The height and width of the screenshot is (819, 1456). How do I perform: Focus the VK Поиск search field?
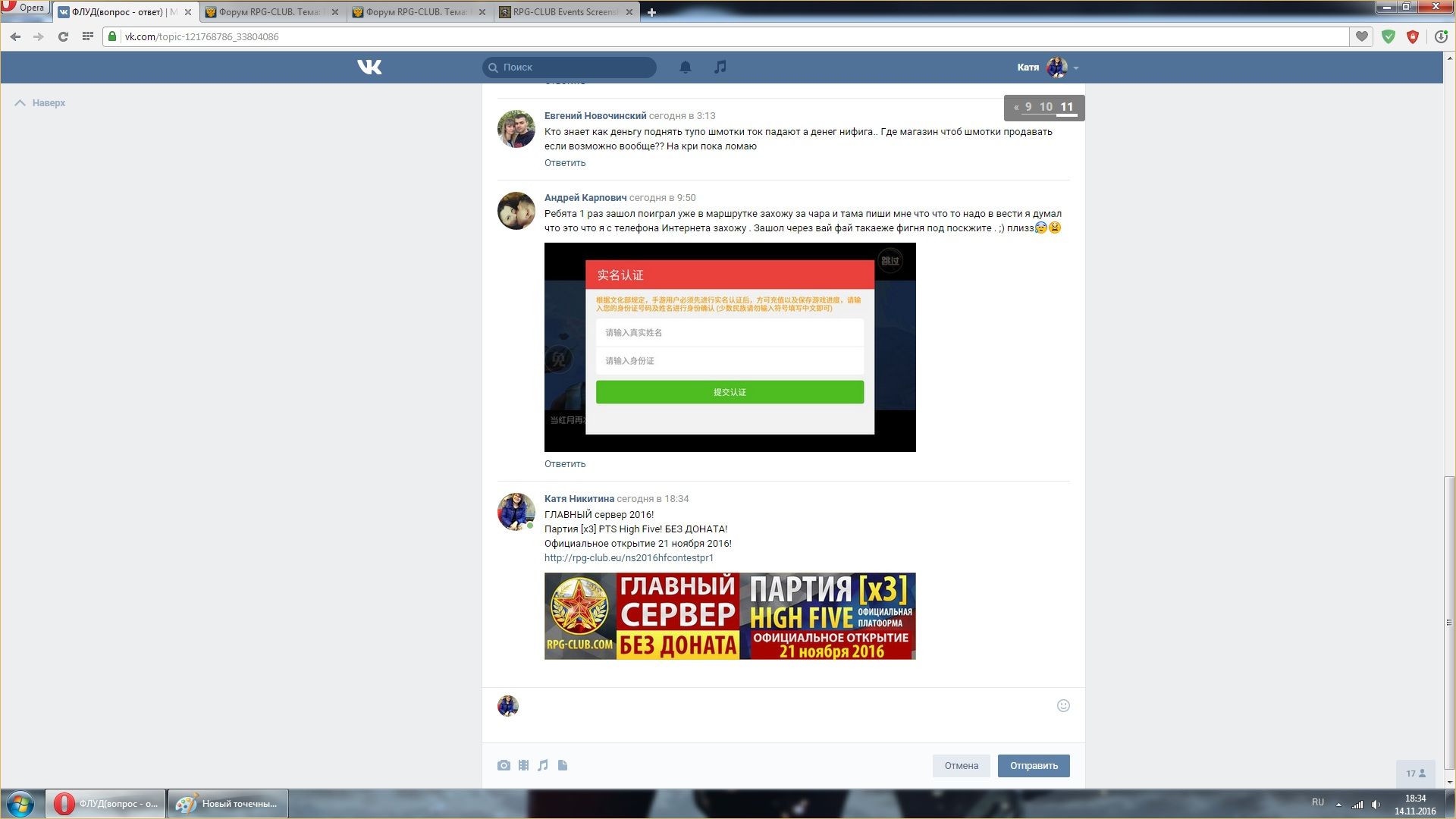click(570, 67)
